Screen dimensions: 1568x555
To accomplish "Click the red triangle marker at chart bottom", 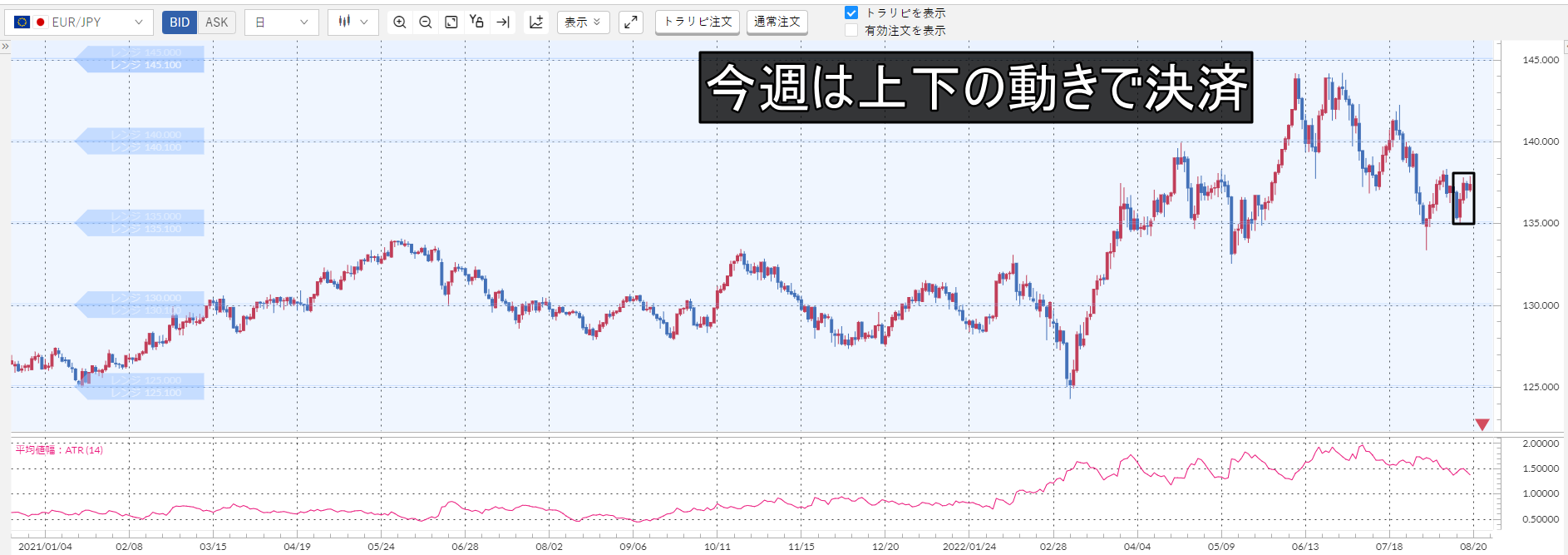I will 1482,424.
